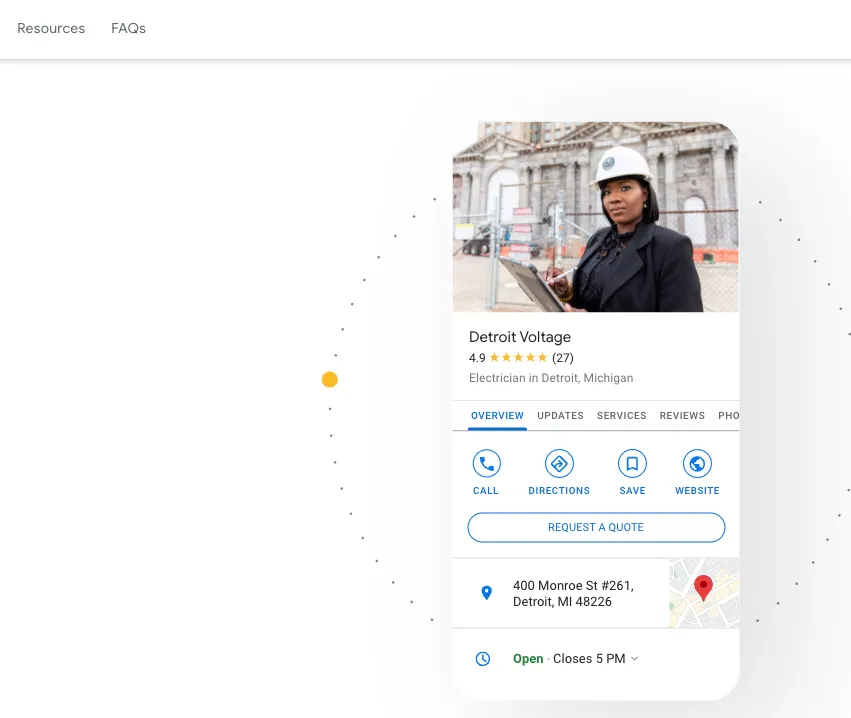Screen dimensions: 851x718
Task: Click Electrician in Detroit, Michigan text
Action: point(551,378)
